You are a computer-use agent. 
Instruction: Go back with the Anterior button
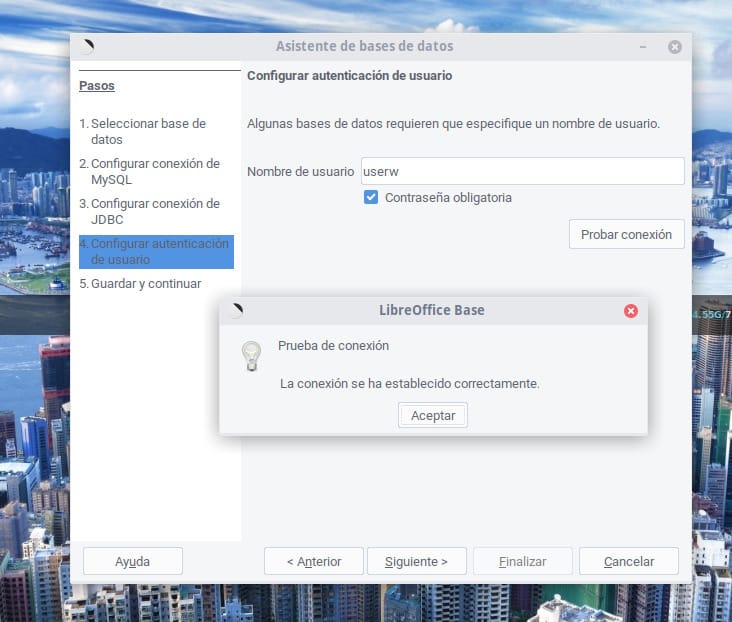point(314,561)
